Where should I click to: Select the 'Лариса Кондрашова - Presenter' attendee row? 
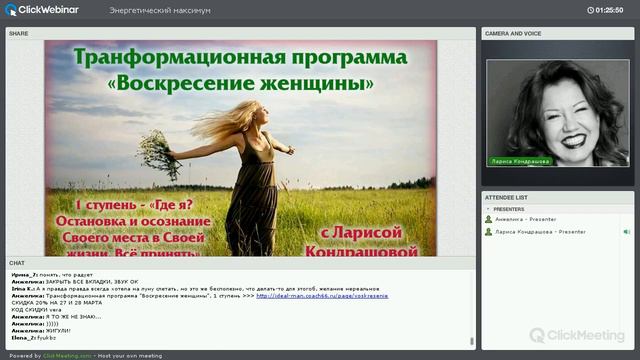557,232
